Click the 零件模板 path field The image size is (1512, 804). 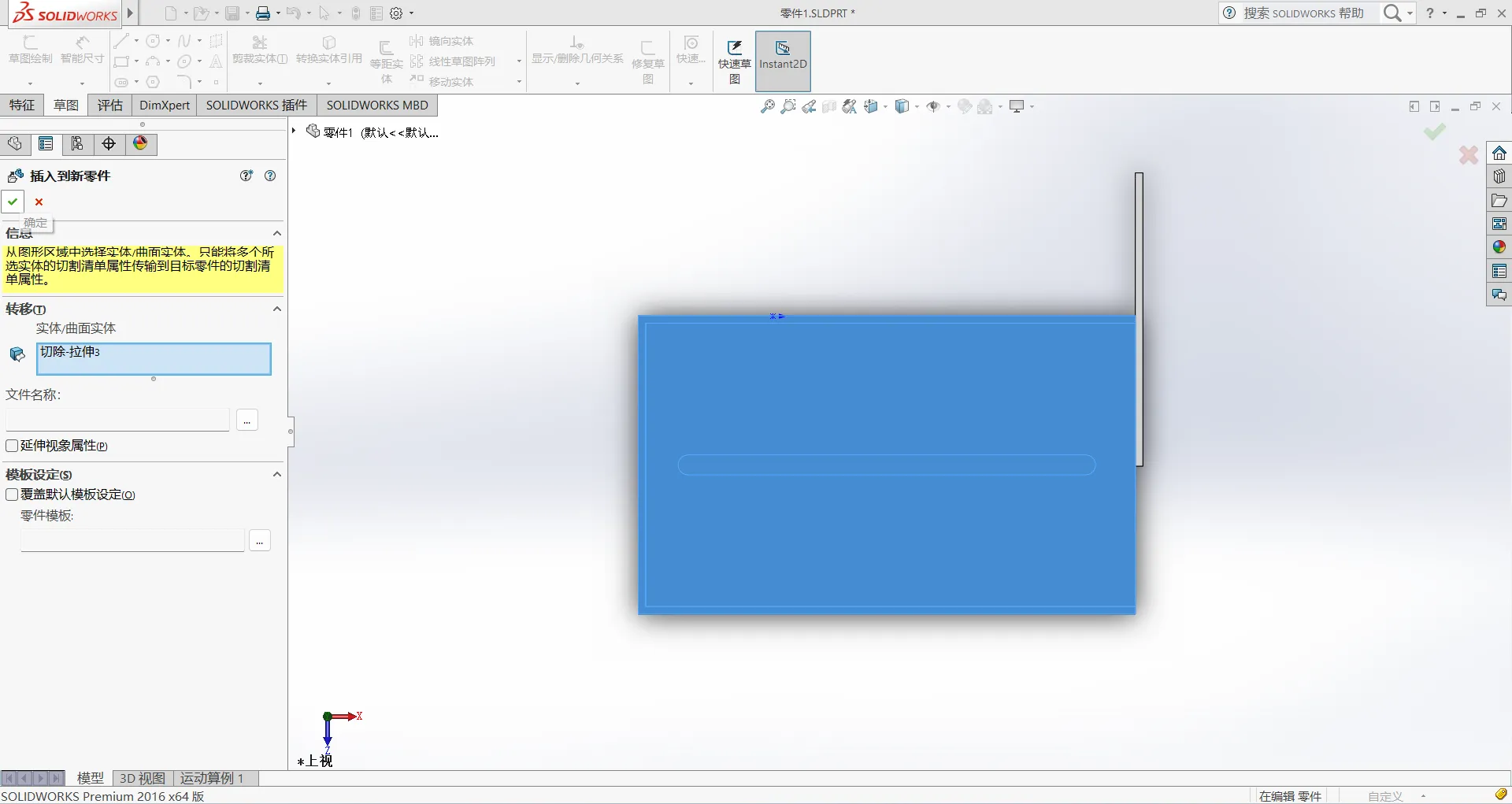tap(132, 540)
